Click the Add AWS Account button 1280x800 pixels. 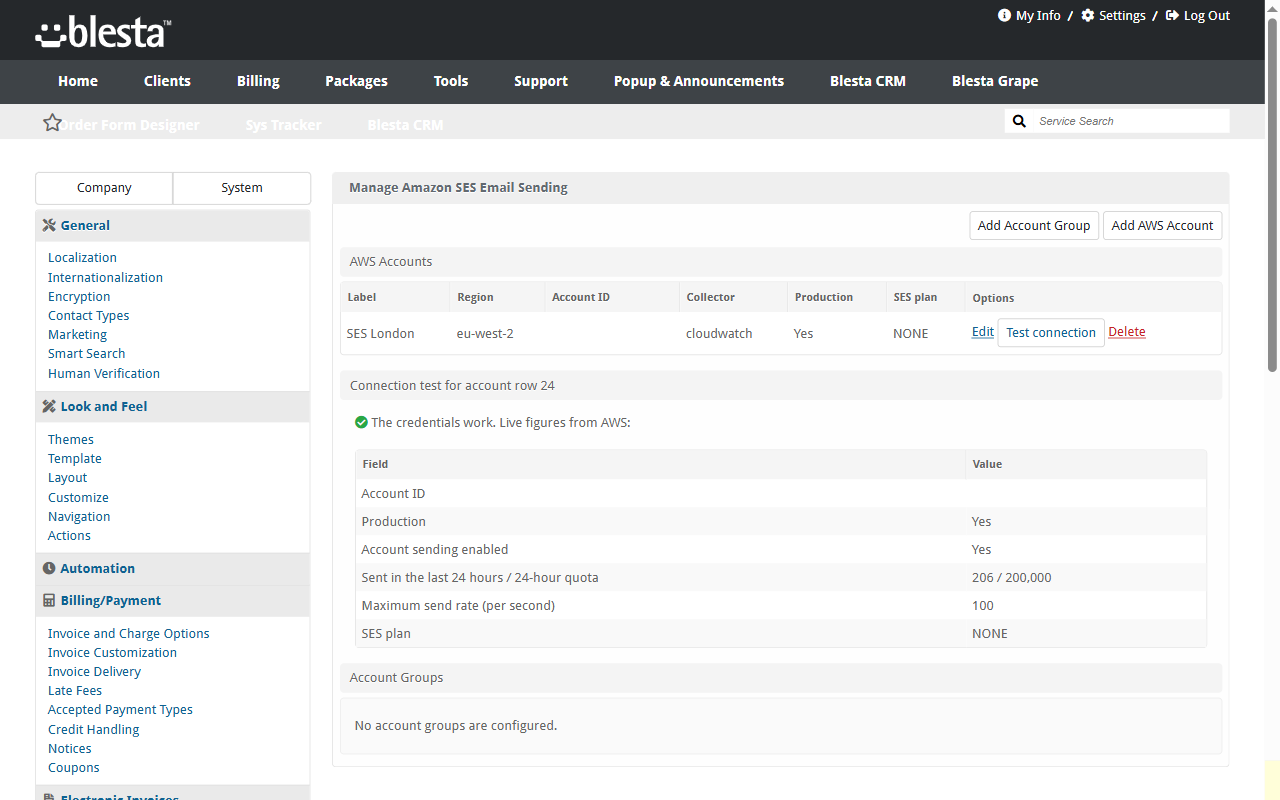pyautogui.click(x=1162, y=225)
